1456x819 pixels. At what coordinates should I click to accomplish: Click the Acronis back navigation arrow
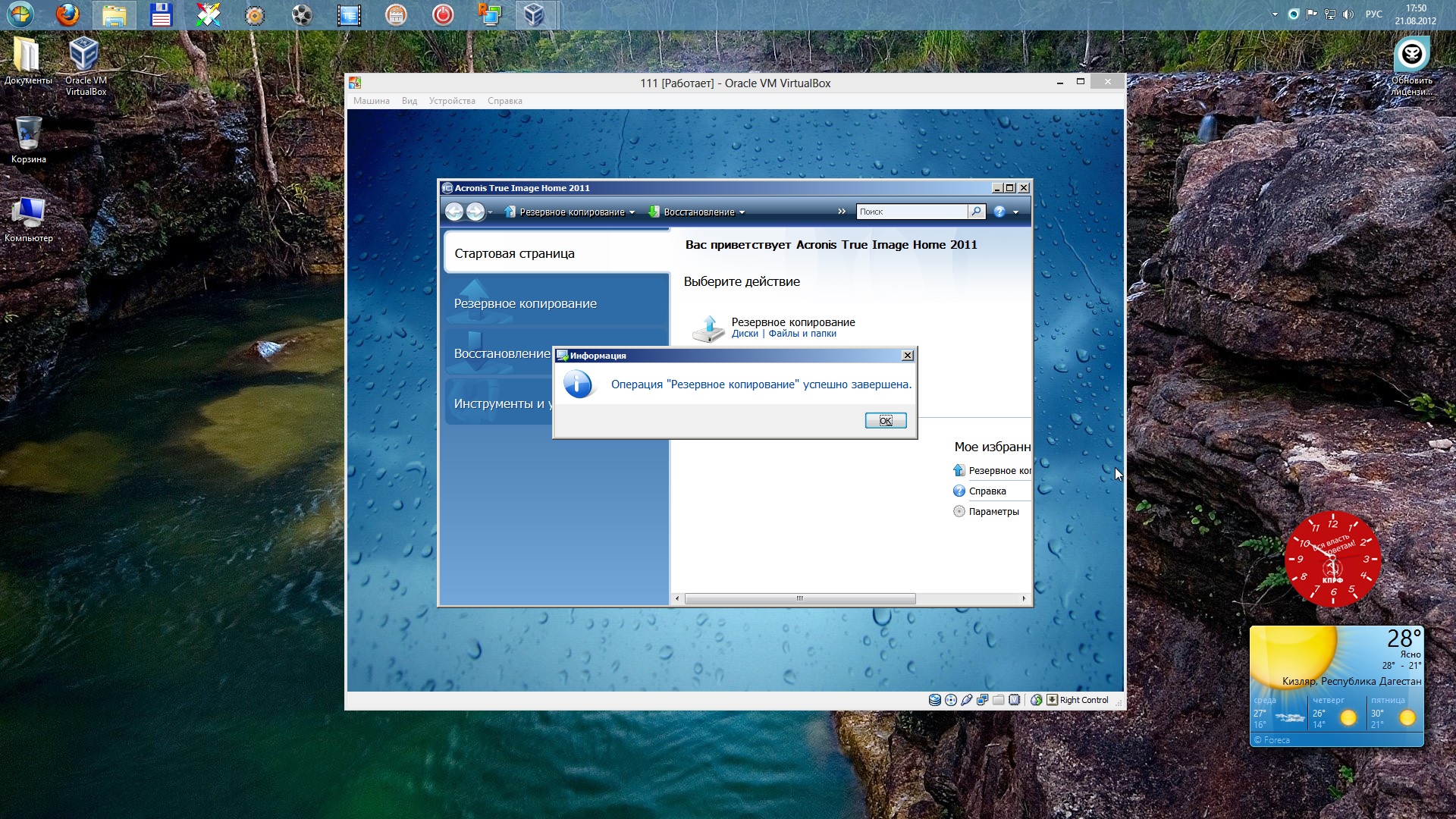pos(453,212)
